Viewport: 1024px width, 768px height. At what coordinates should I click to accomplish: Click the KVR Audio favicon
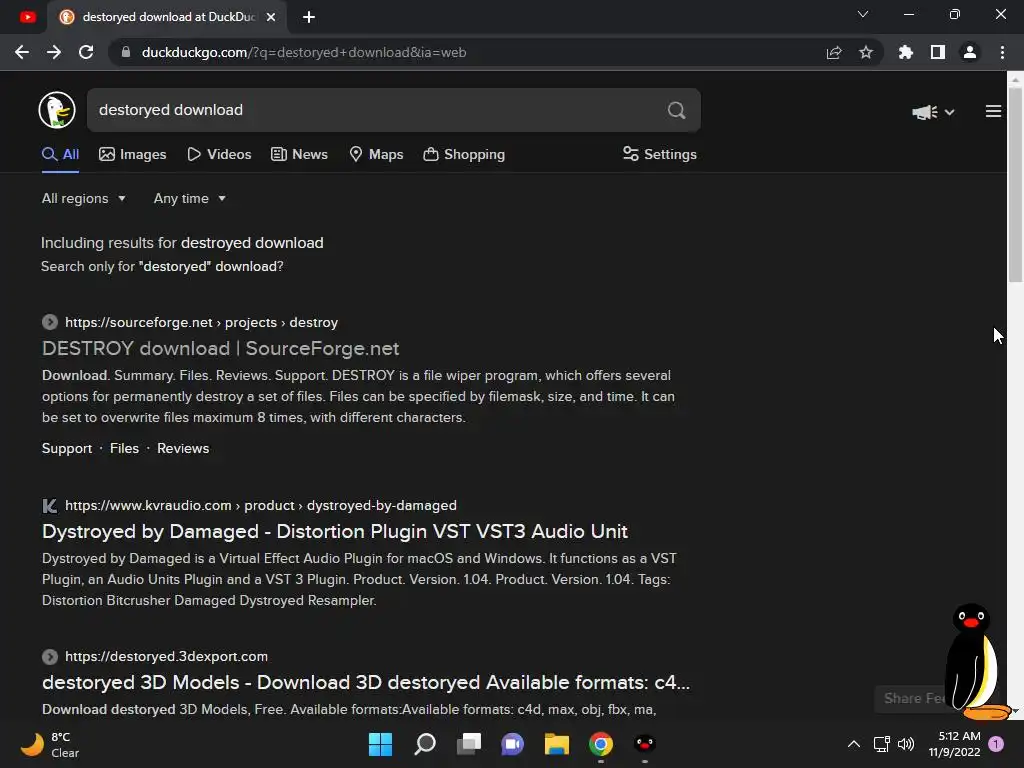(x=50, y=505)
